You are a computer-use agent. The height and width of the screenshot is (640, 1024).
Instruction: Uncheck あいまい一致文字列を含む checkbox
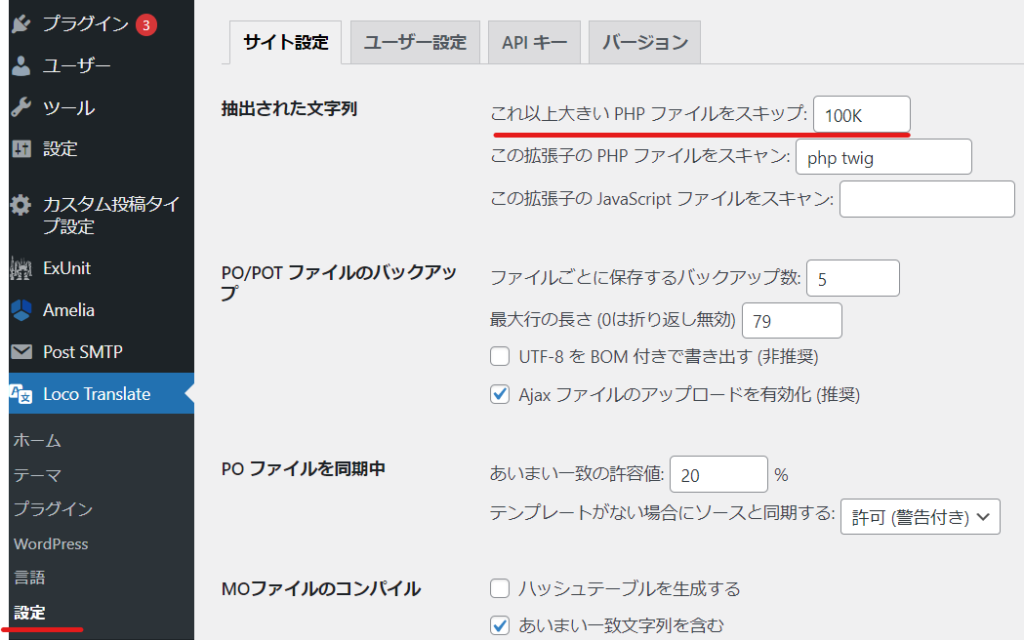click(x=500, y=626)
